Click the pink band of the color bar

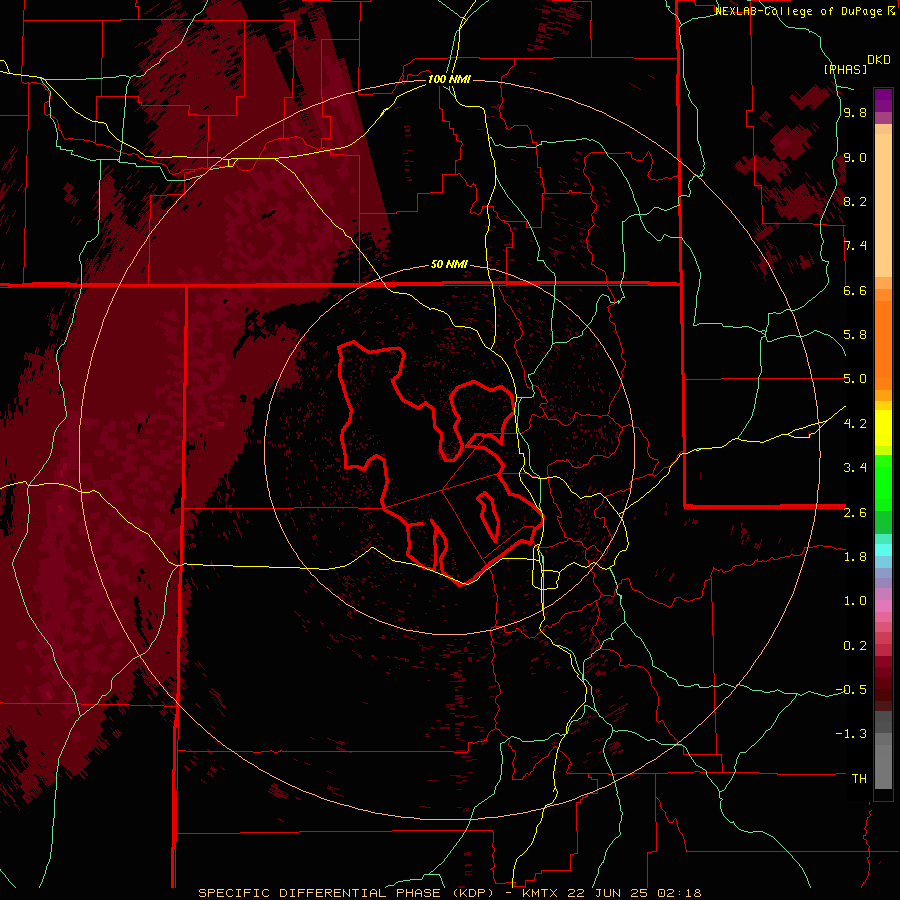tap(883, 606)
